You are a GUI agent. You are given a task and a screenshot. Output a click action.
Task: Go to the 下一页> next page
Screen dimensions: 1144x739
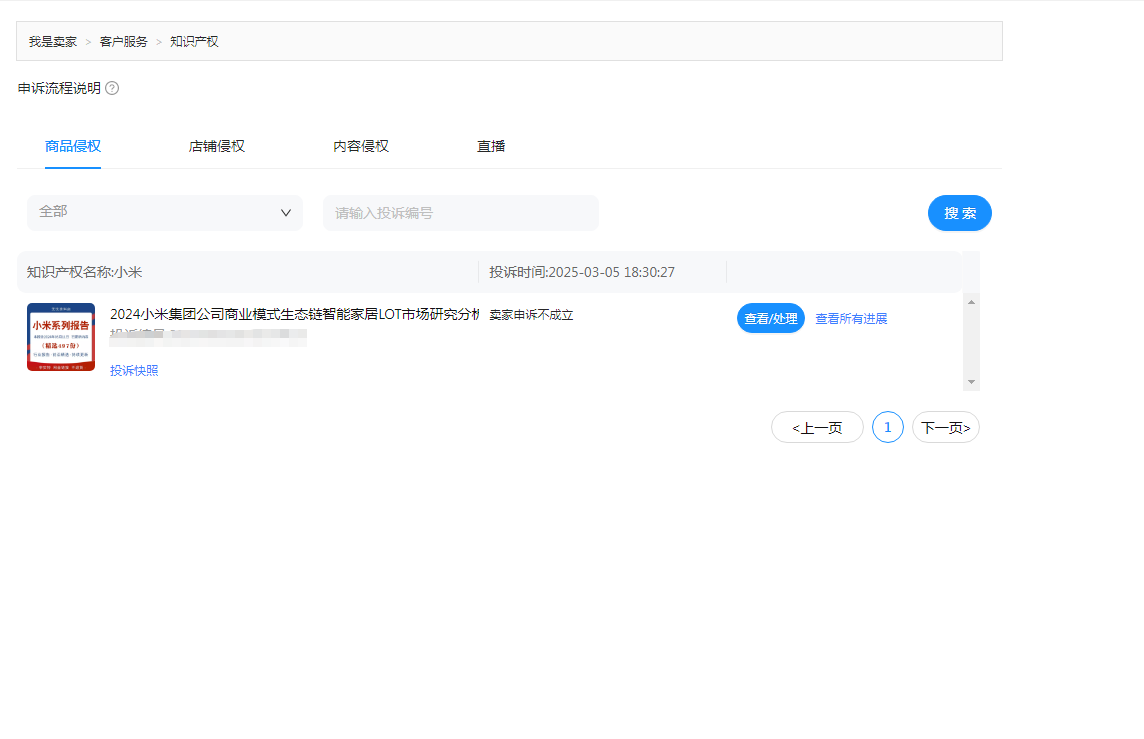[x=946, y=427]
